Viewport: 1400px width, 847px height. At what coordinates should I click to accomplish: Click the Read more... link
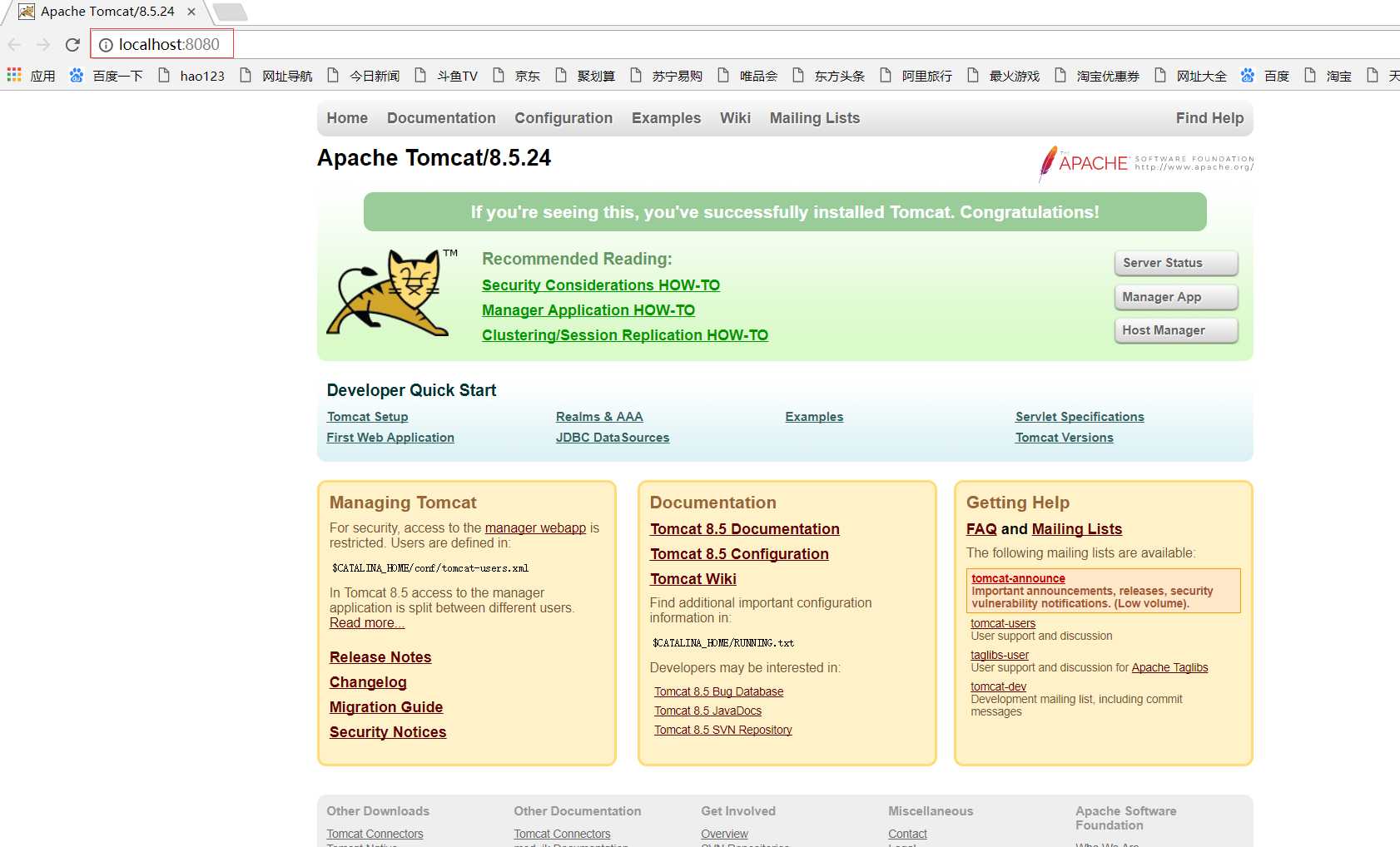pyautogui.click(x=367, y=623)
